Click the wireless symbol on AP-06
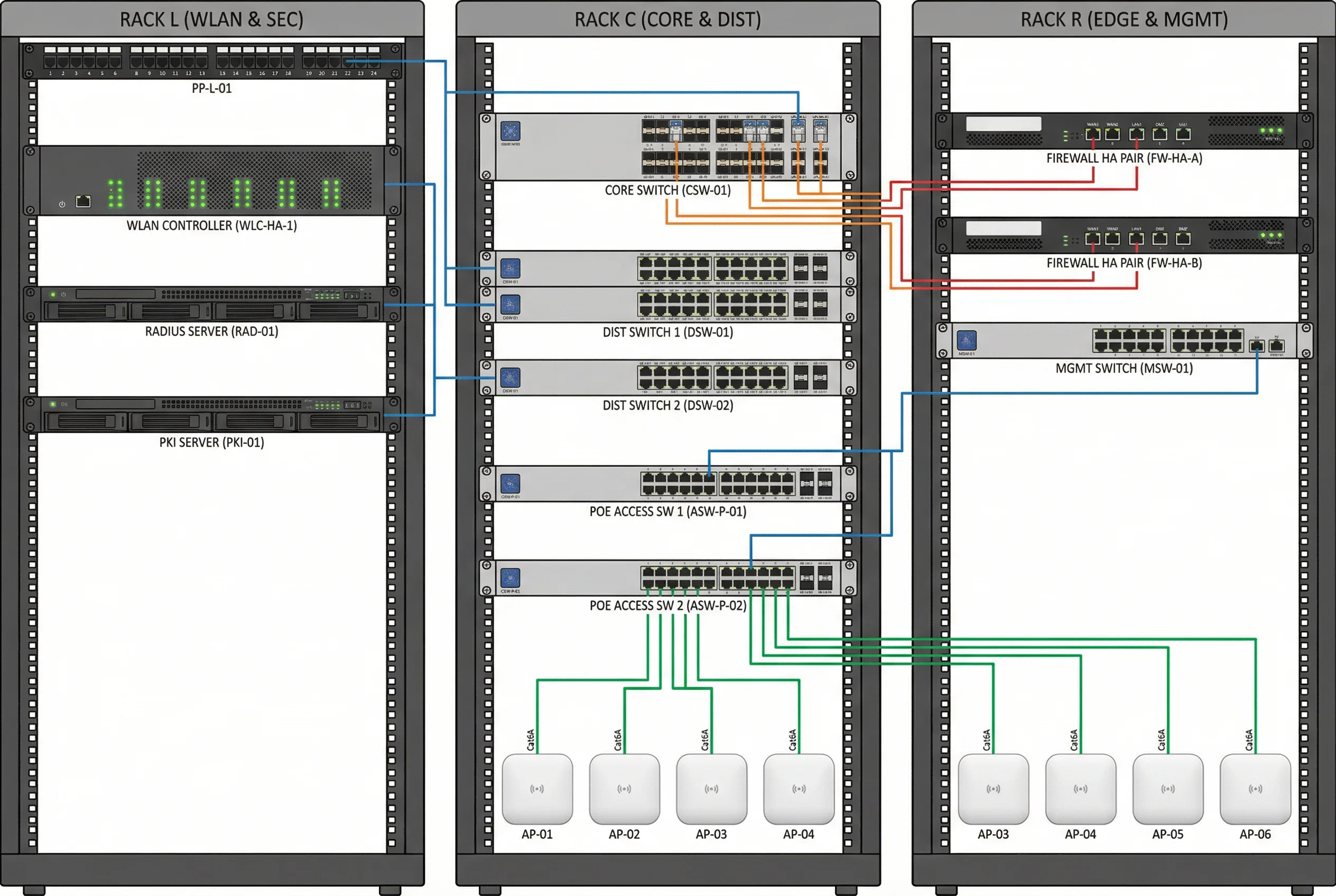This screenshot has height=896, width=1336. click(1255, 790)
